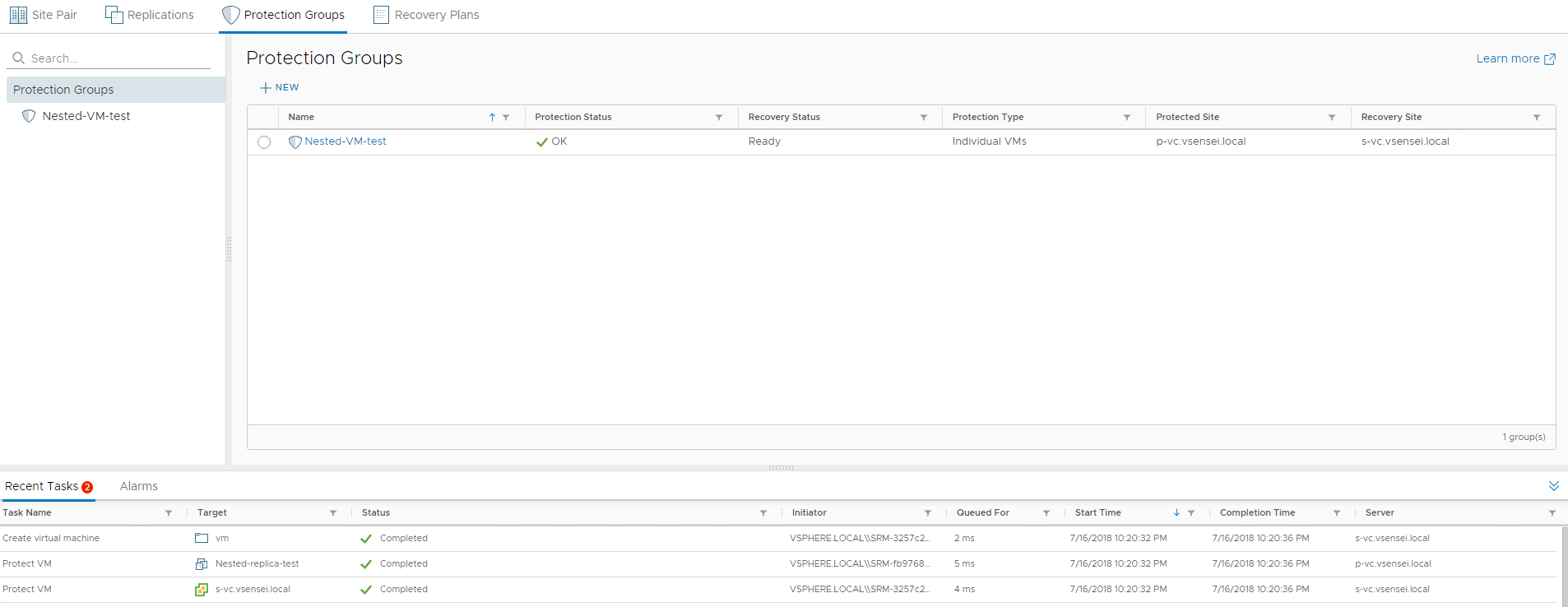The width and height of the screenshot is (1568, 607).
Task: Open the Protection Status column filter
Action: pos(719,118)
